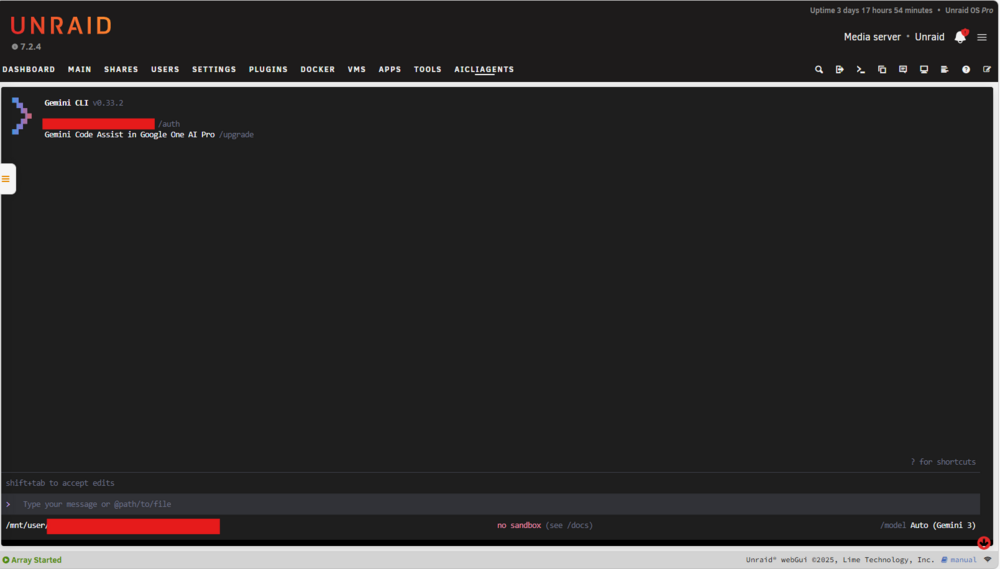This screenshot has width=1000, height=569.
Task: Click the 'no sandbox (see /docs)' status
Action: click(x=545, y=526)
